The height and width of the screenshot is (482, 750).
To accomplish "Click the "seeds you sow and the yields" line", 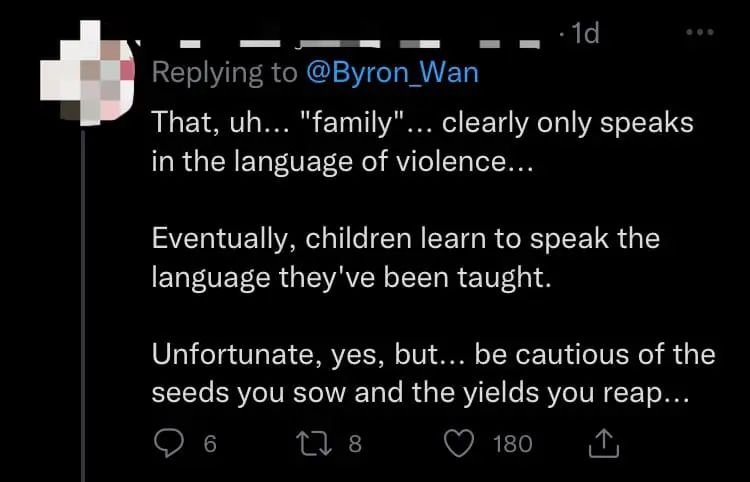I will click(420, 392).
